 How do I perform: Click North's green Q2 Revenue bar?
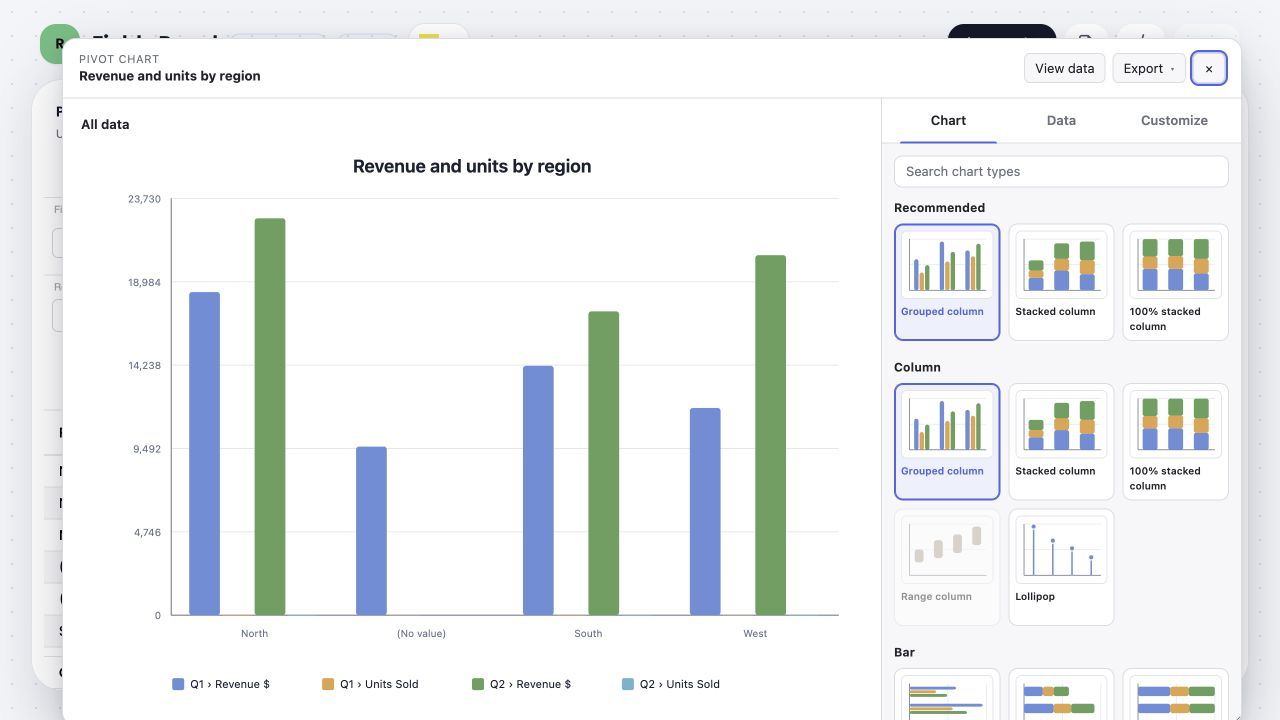click(270, 417)
